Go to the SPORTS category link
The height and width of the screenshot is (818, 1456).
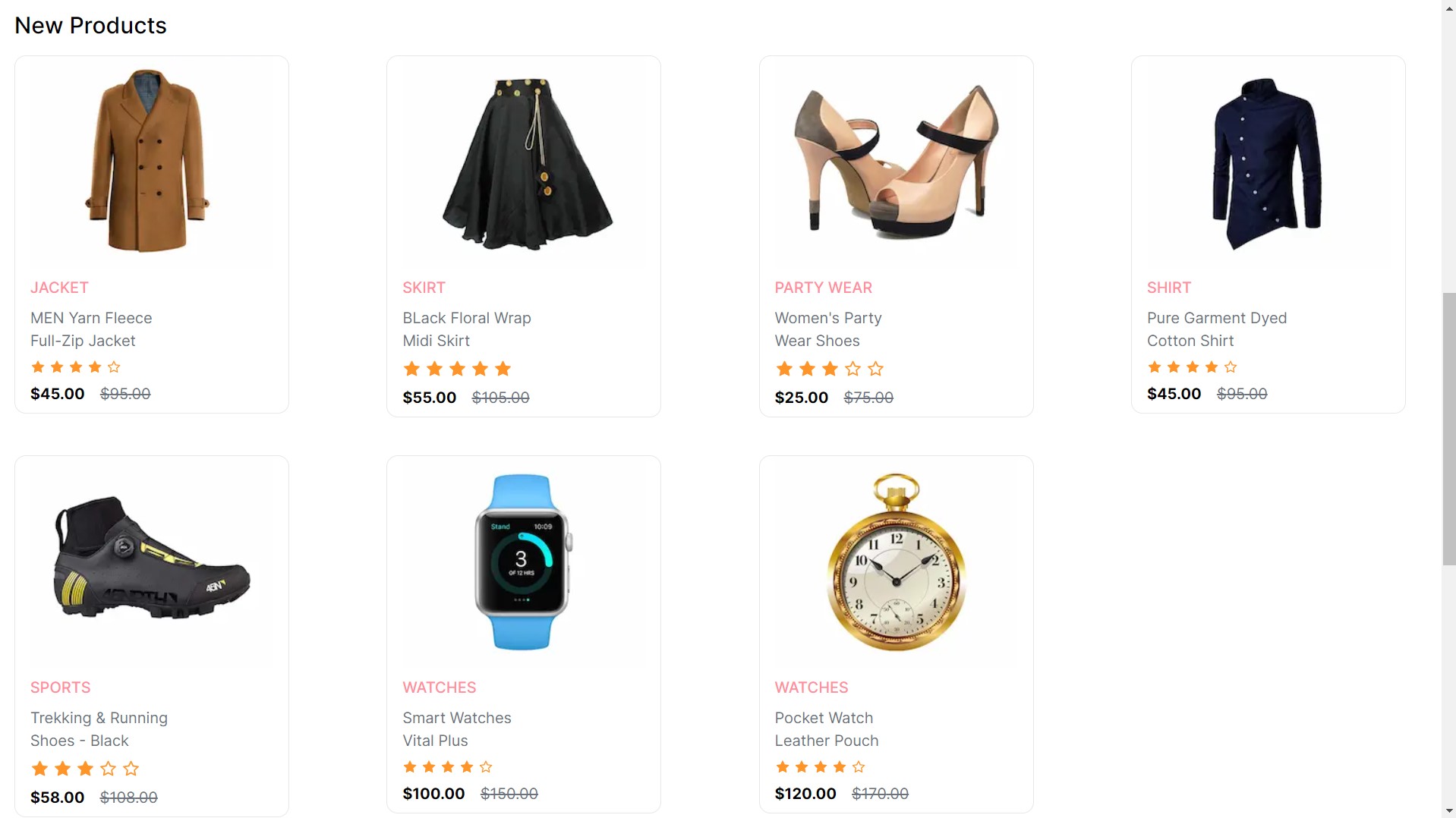[60, 687]
